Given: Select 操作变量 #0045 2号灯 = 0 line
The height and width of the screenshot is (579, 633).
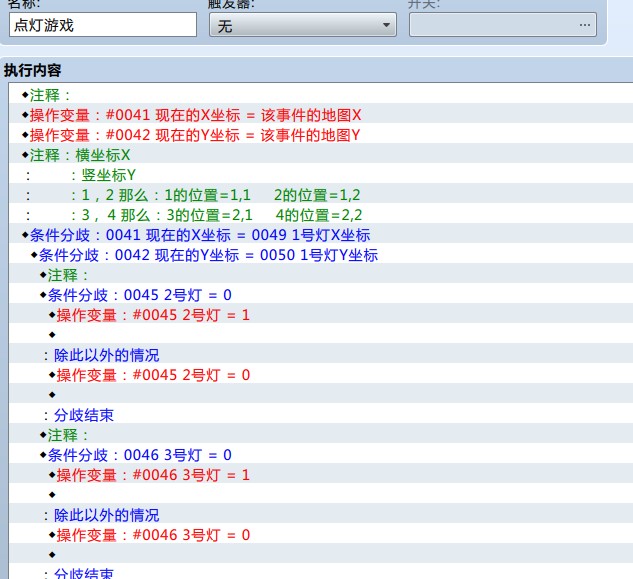Looking at the screenshot, I should pos(321,375).
